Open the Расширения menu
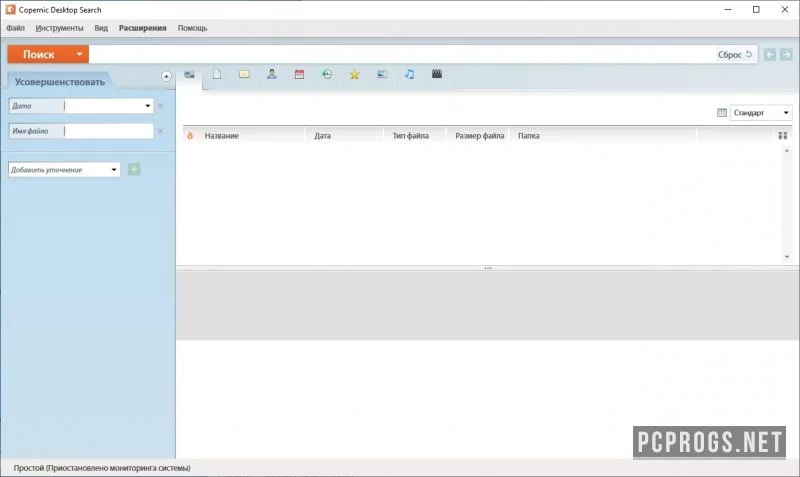The width and height of the screenshot is (800, 477). [x=142, y=28]
